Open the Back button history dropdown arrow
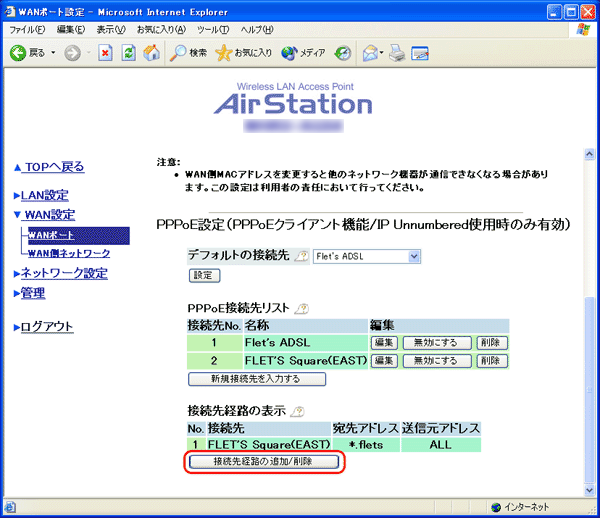The image size is (600, 518). point(53,53)
